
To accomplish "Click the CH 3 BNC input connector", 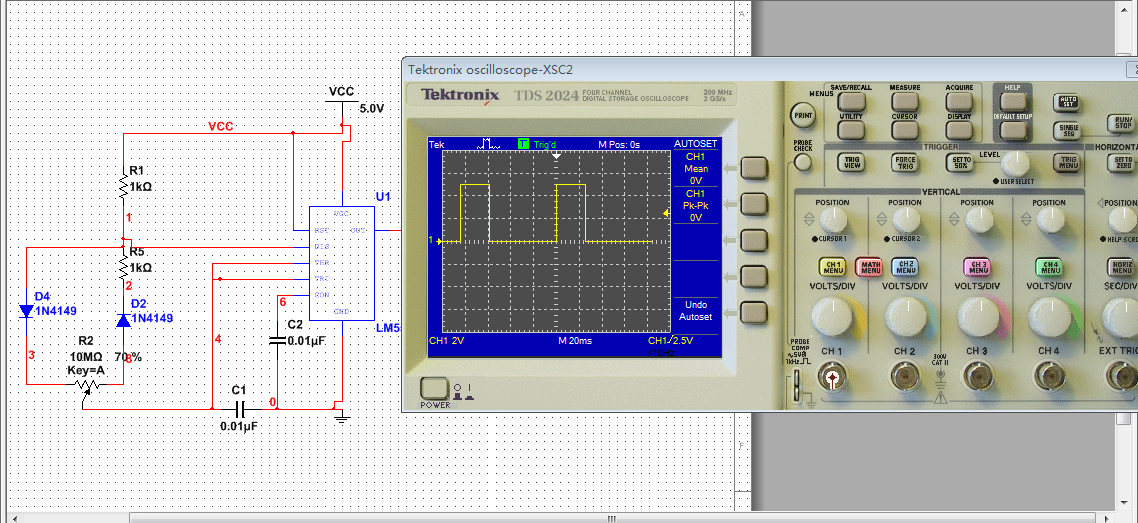I will [x=977, y=377].
